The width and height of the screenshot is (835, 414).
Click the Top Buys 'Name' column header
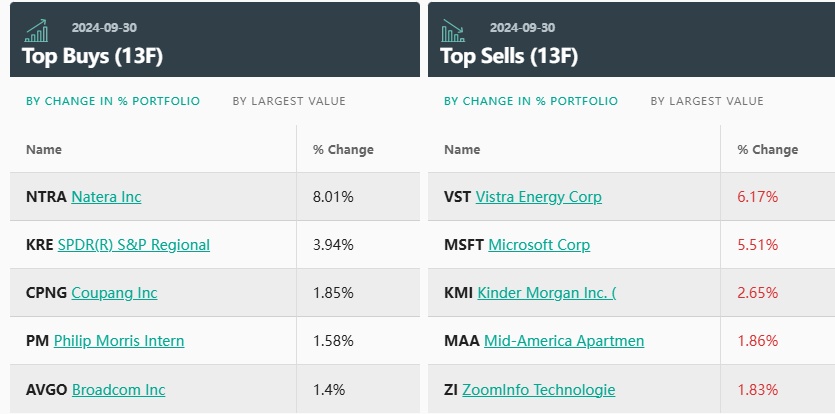[44, 150]
